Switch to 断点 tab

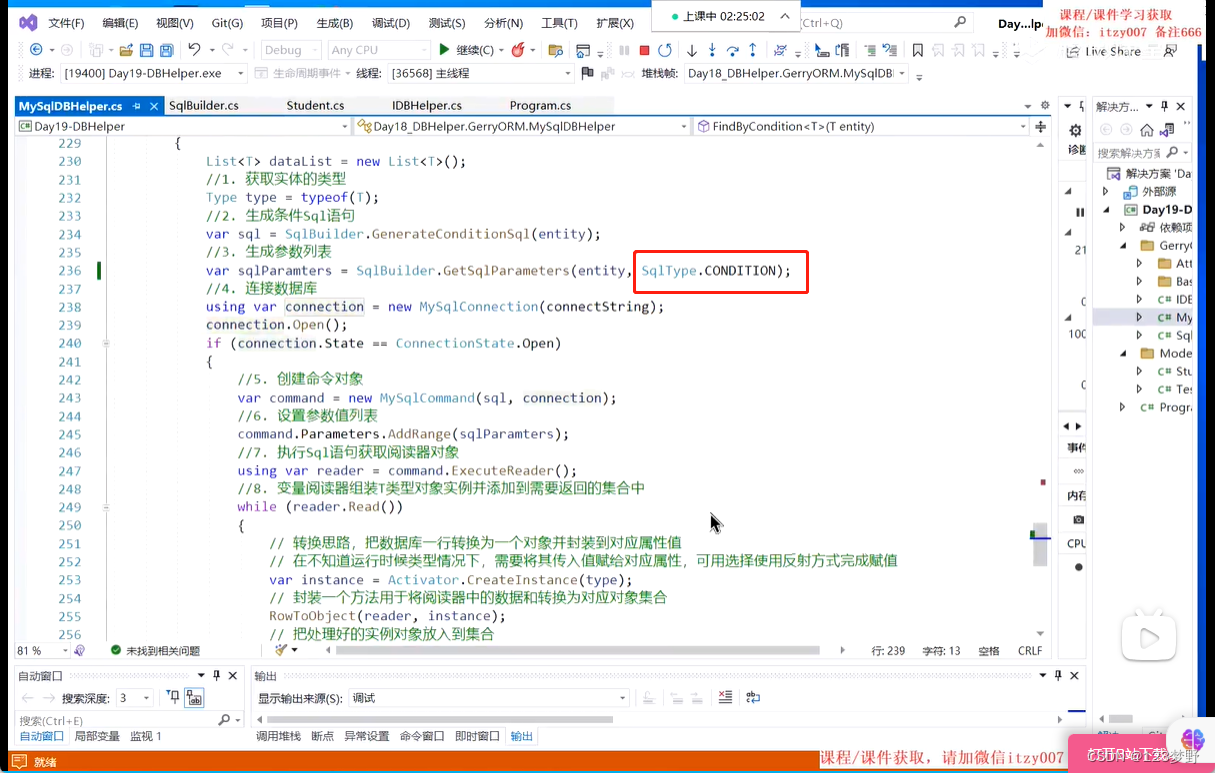coord(322,736)
